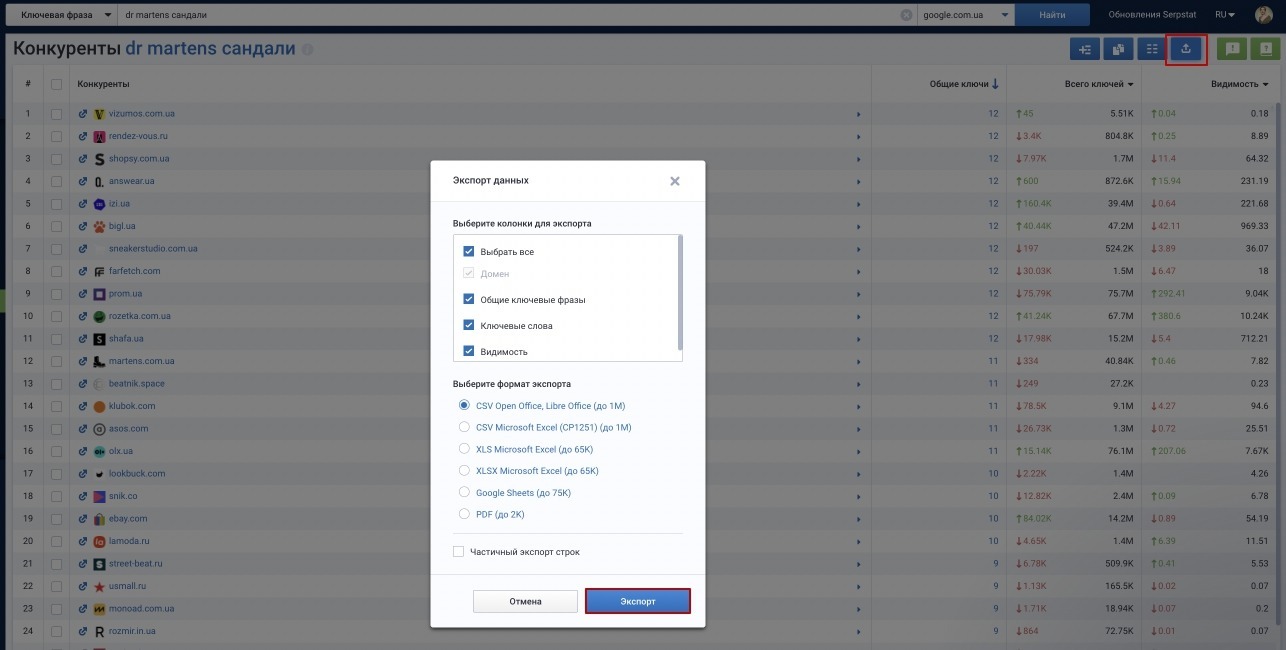The width and height of the screenshot is (1286, 650).
Task: Expand row arrow for farfetch.com
Action: [x=858, y=271]
